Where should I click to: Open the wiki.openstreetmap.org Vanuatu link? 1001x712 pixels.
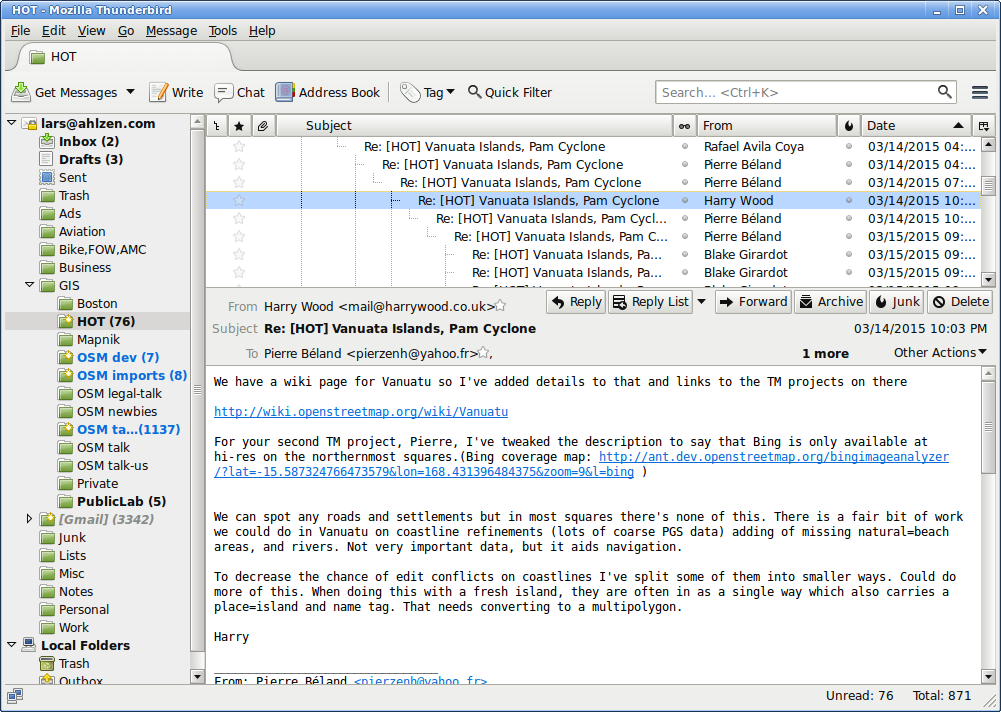(361, 411)
